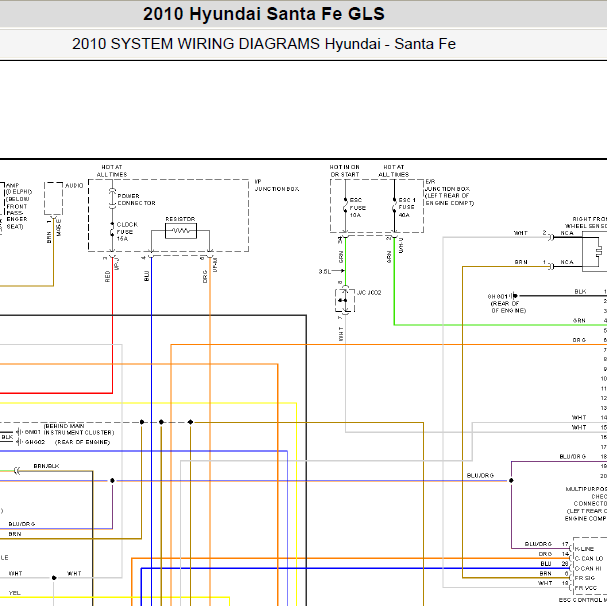Click the "BRN/BLK" wire label
Screen dimensions: 607x606
(x=46, y=466)
